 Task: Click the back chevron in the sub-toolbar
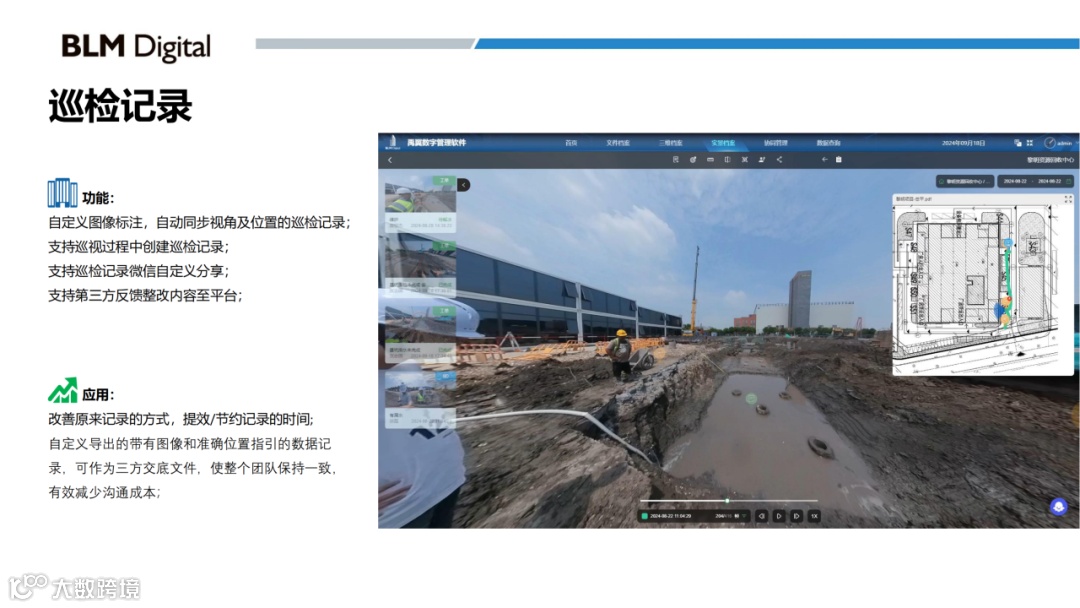[390, 160]
